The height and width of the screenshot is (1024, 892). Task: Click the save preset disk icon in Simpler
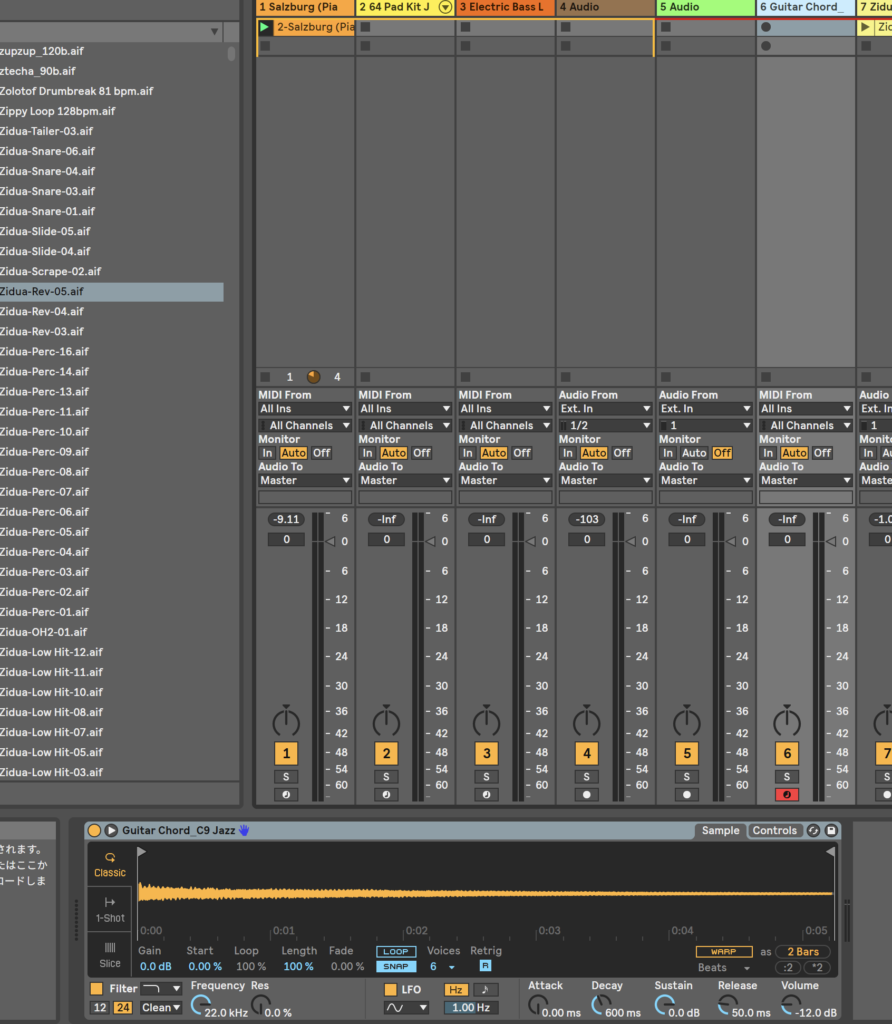point(830,831)
